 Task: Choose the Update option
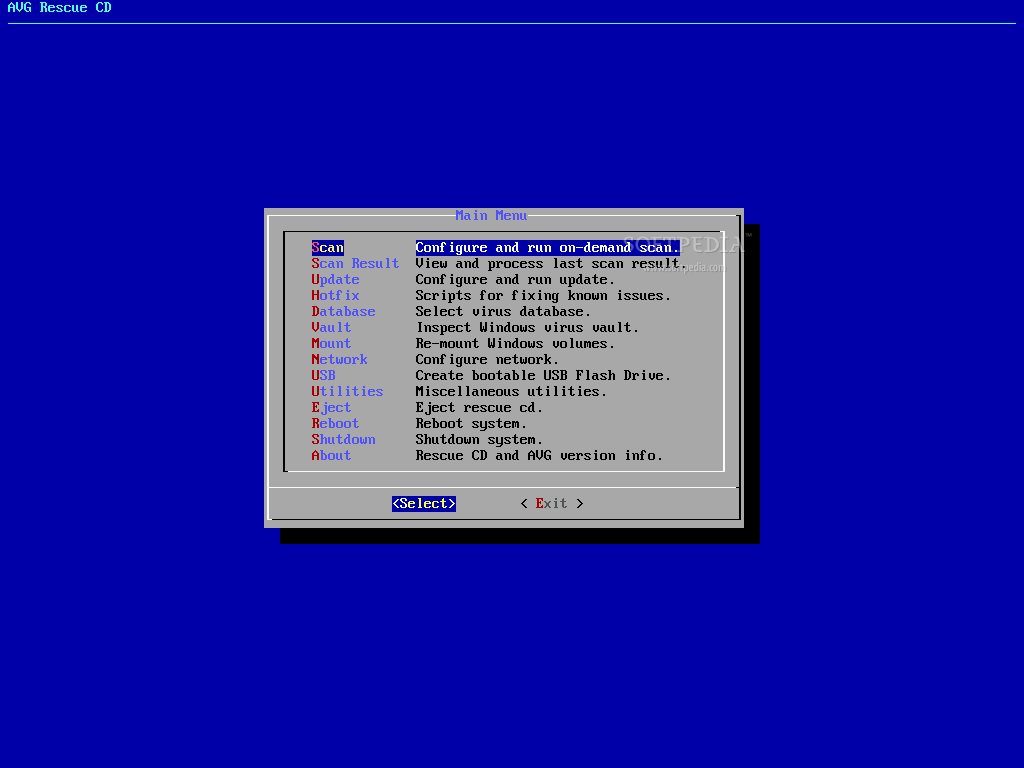click(335, 280)
